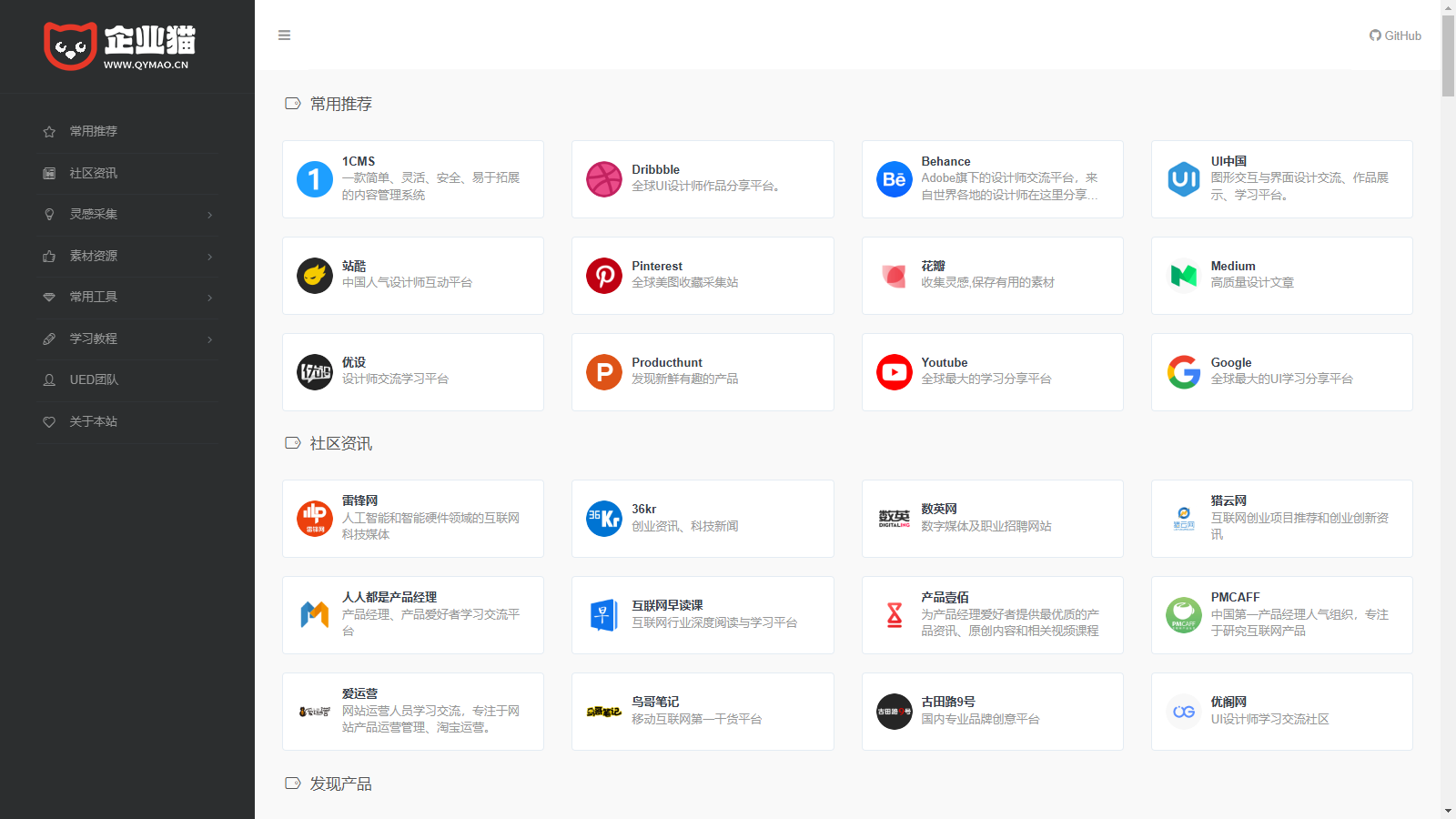Click the 创业资讯、科技新闻 description text
This screenshot has width=1456, height=819.
685,526
